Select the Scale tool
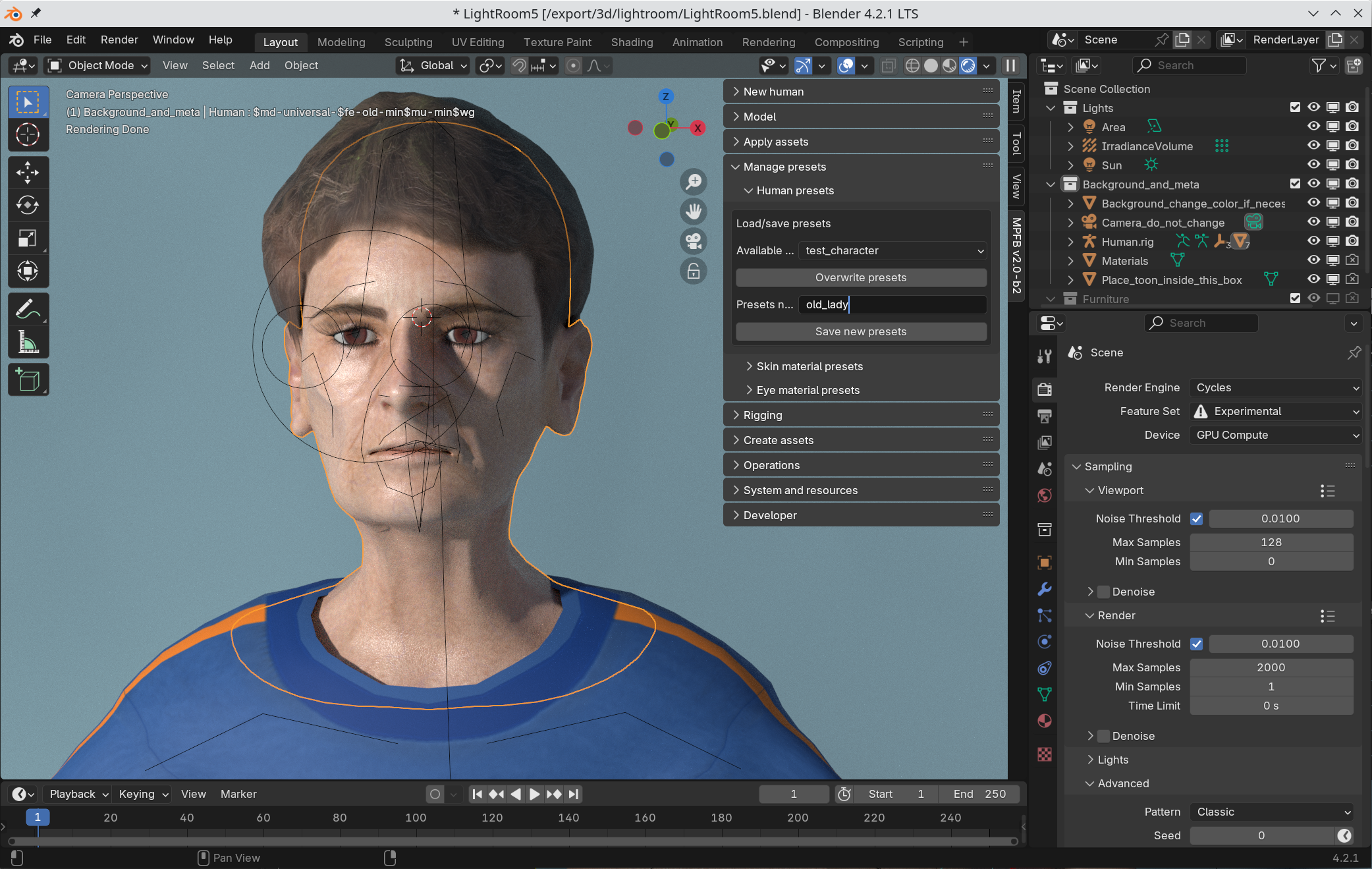Image resolution: width=1372 pixels, height=869 pixels. point(28,238)
